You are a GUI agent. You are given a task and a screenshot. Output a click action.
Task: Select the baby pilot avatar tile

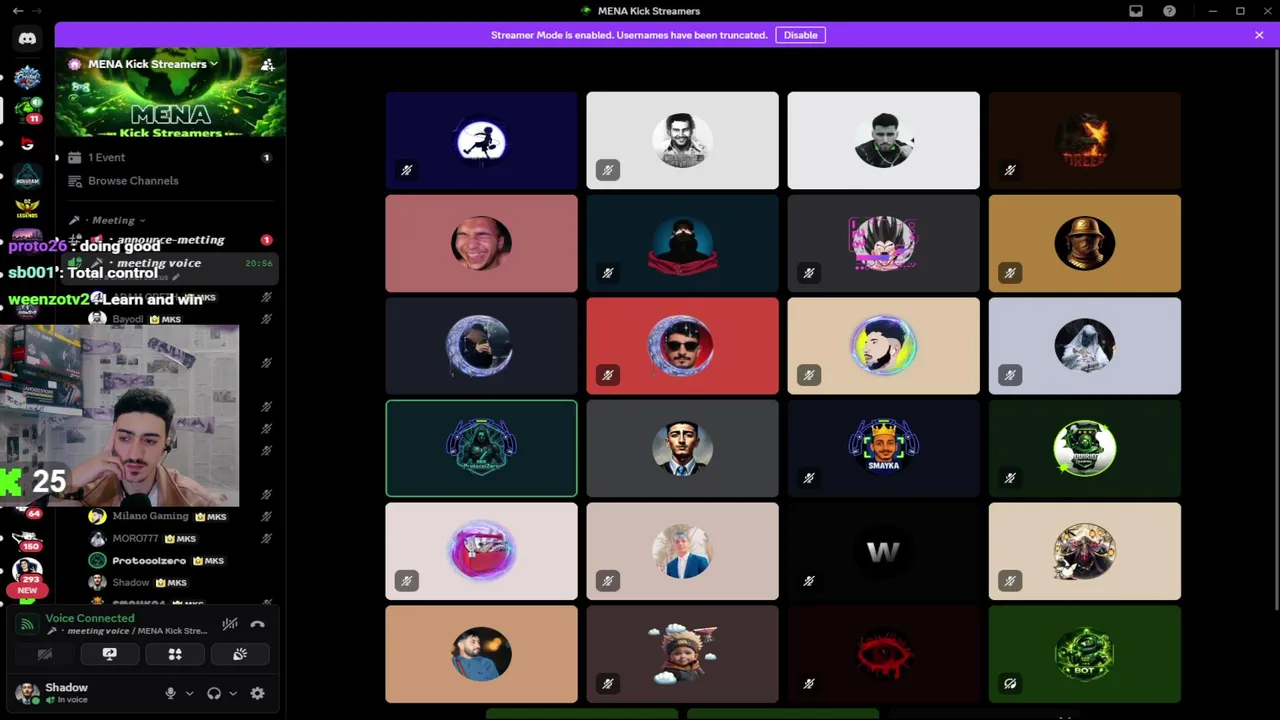tap(682, 654)
